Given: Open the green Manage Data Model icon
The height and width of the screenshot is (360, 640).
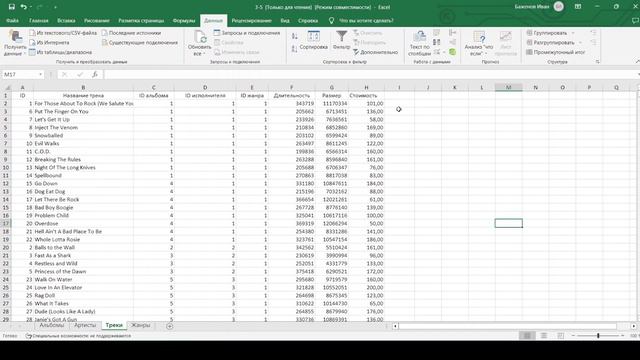Looking at the screenshot, I should (453, 52).
